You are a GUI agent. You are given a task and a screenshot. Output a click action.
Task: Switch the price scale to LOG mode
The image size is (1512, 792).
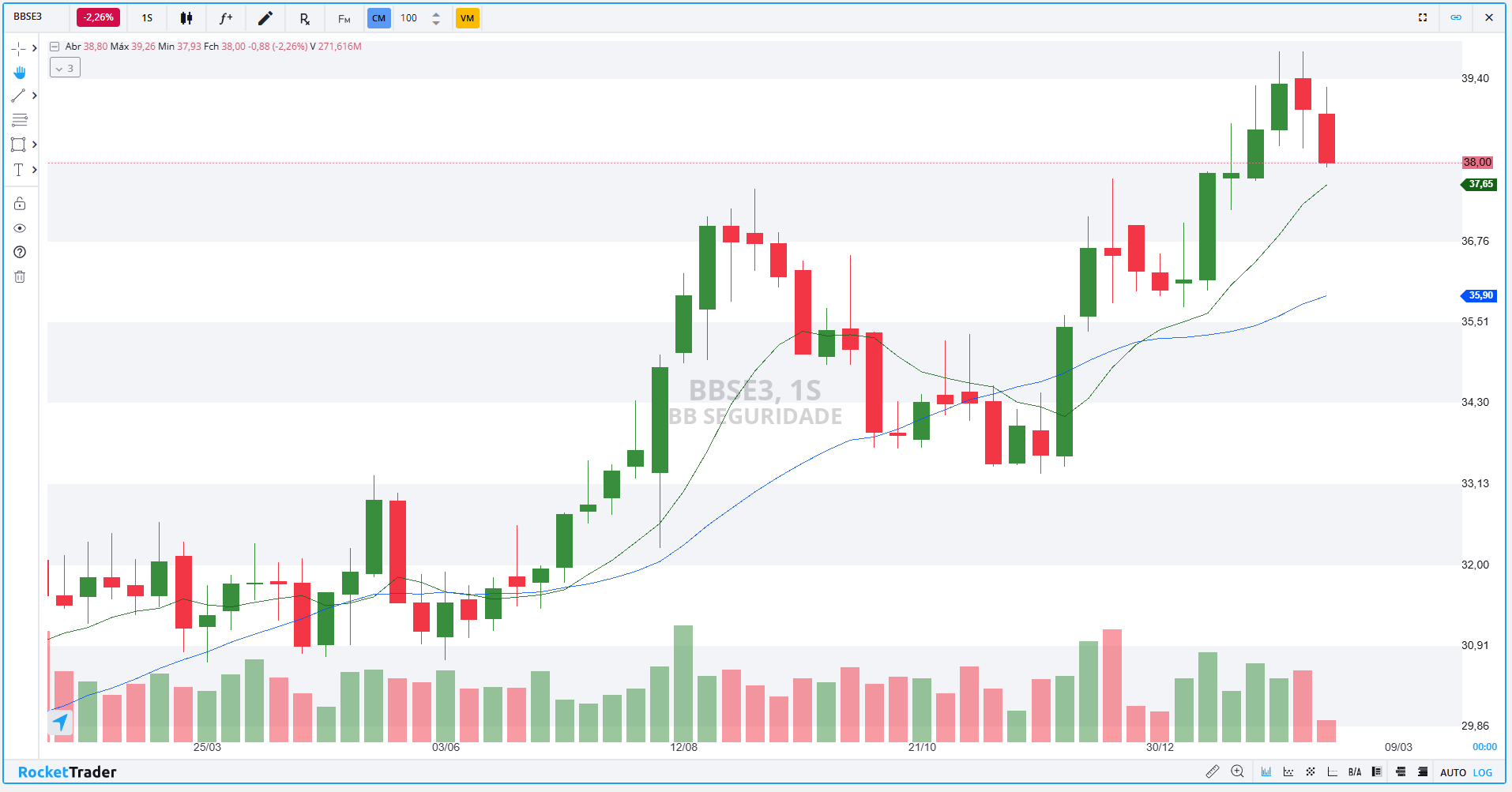pyautogui.click(x=1484, y=771)
